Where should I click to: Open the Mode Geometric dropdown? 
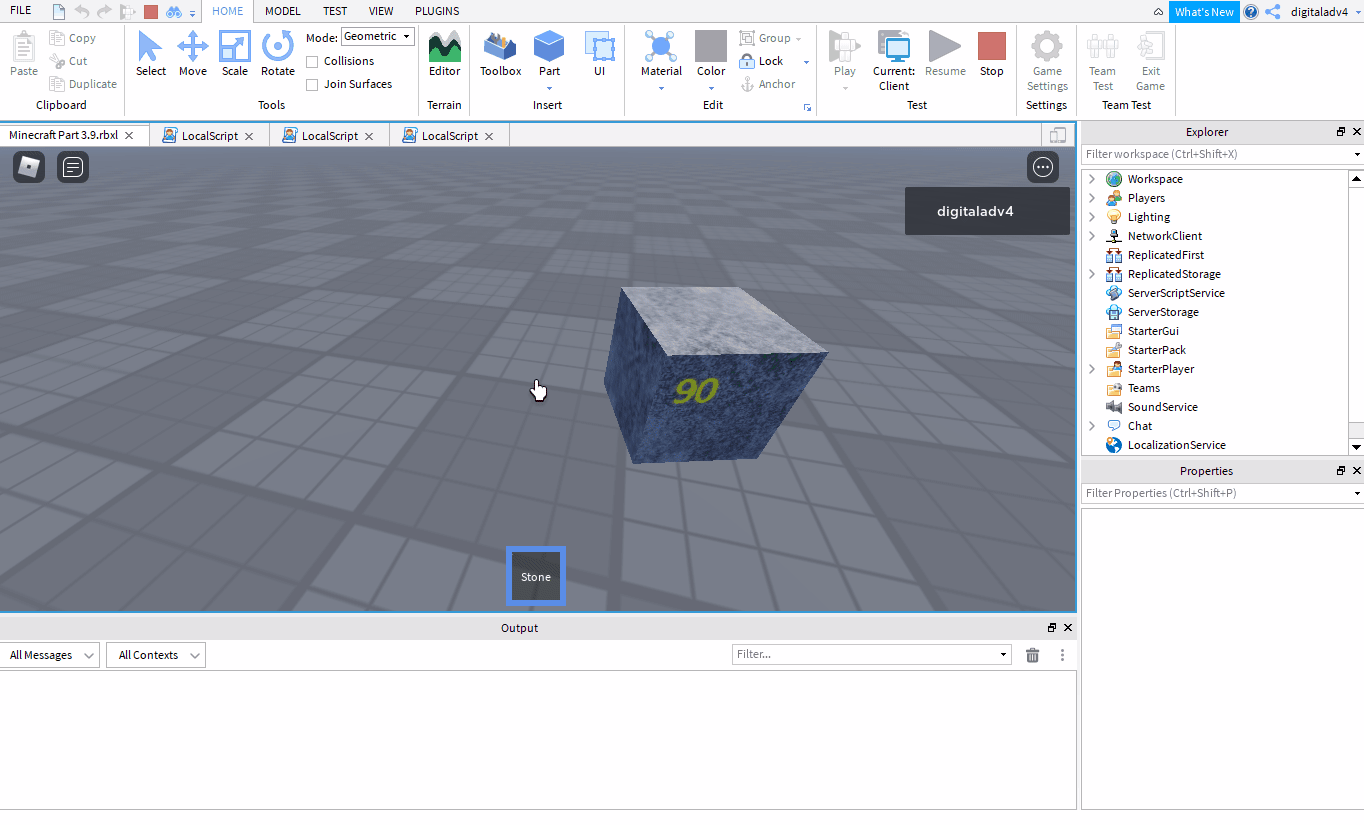pos(377,37)
